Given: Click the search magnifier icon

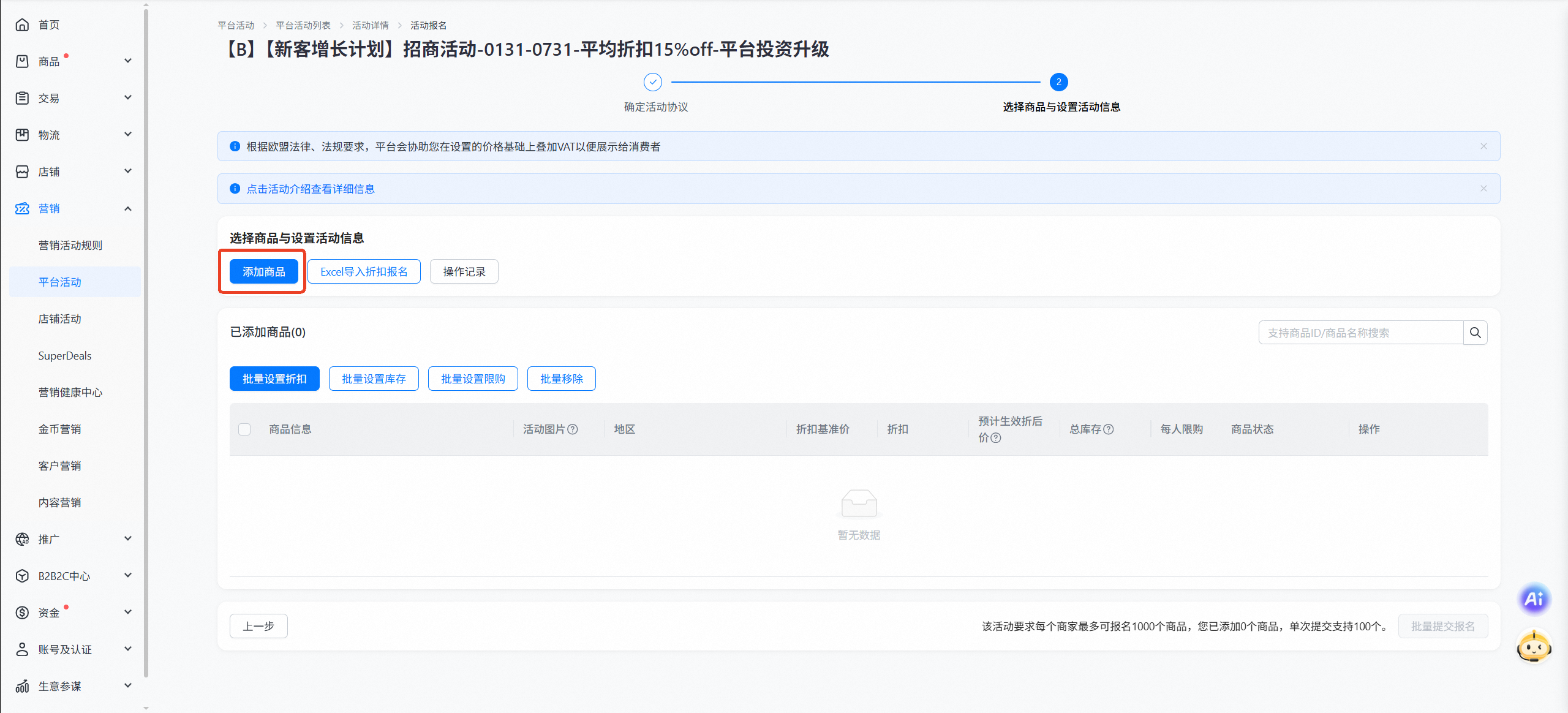Looking at the screenshot, I should [1475, 333].
